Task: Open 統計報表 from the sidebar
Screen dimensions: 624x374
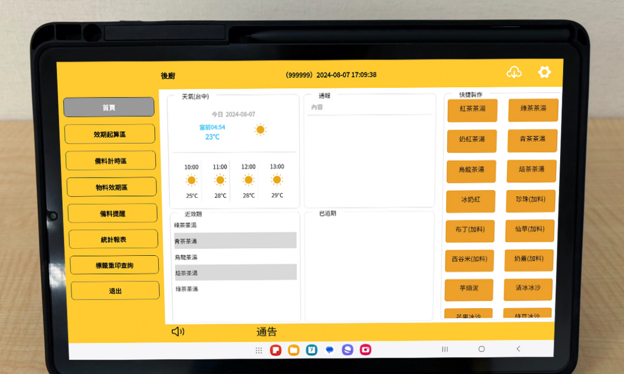Action: [113, 240]
